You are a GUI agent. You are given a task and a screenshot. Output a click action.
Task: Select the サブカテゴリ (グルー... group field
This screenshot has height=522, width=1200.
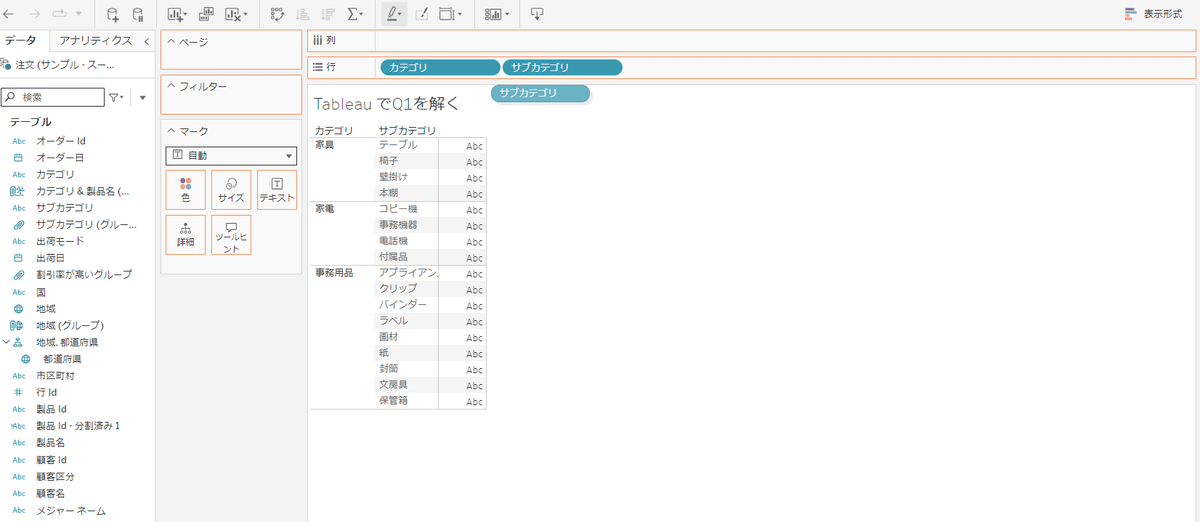tap(85, 224)
